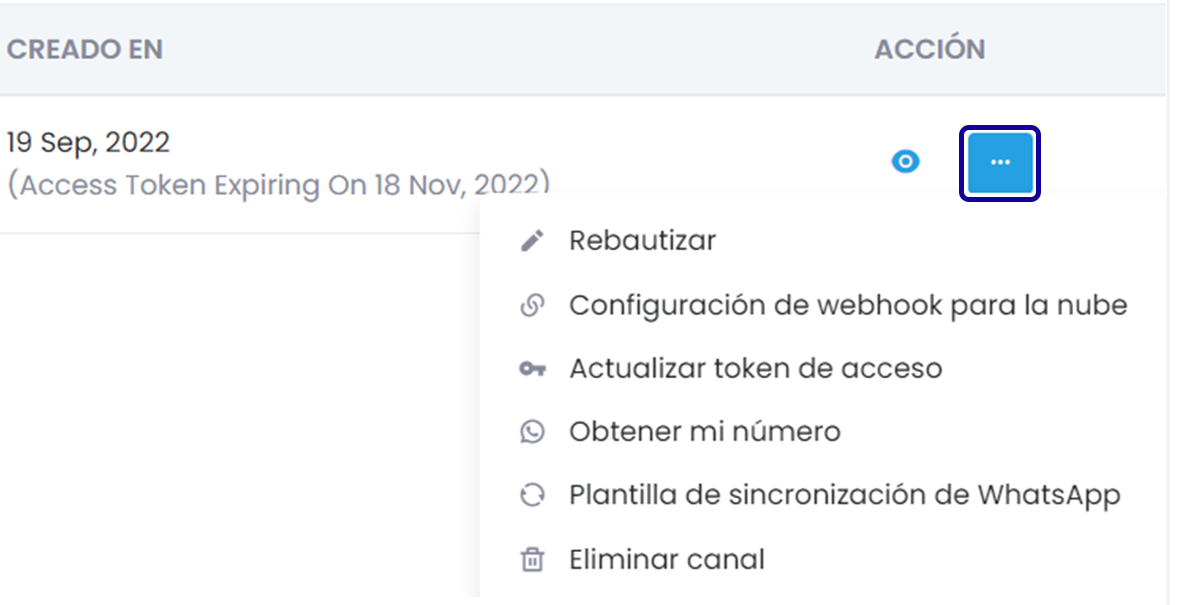Click the eye view icon
The height and width of the screenshot is (605, 1200).
905,162
